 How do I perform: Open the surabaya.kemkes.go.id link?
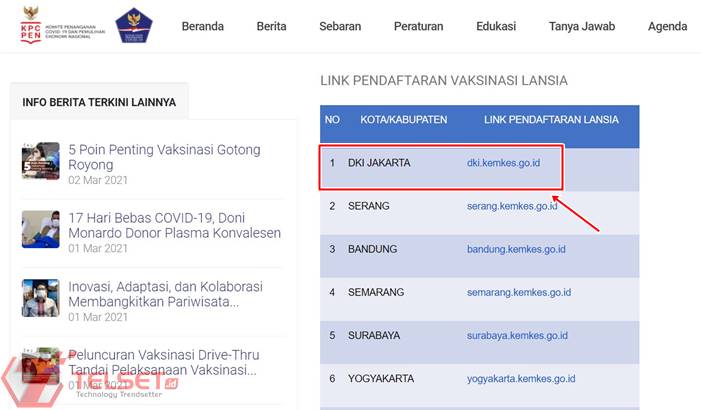[517, 335]
